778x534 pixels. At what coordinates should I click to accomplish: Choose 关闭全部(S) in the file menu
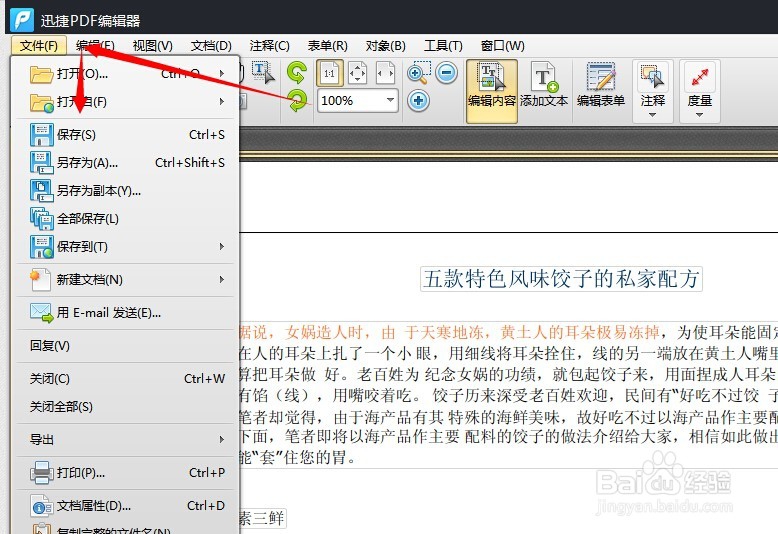(x=125, y=407)
